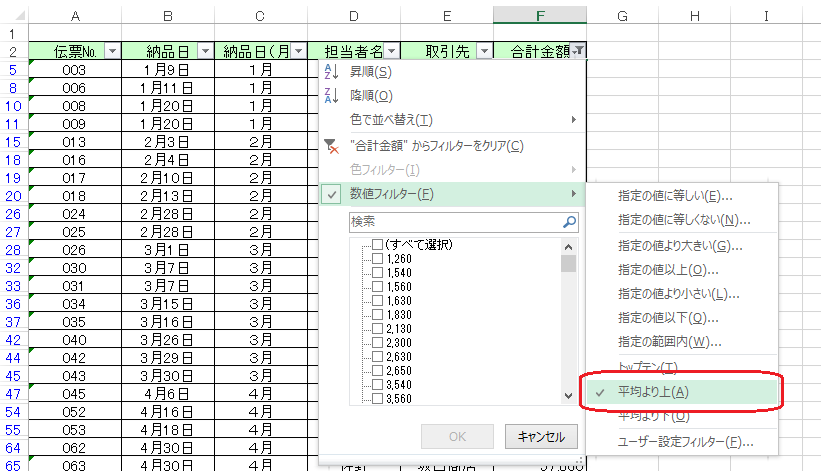
Task: Choose "合計金額" からフィルターをクリア
Action: [x=452, y=146]
